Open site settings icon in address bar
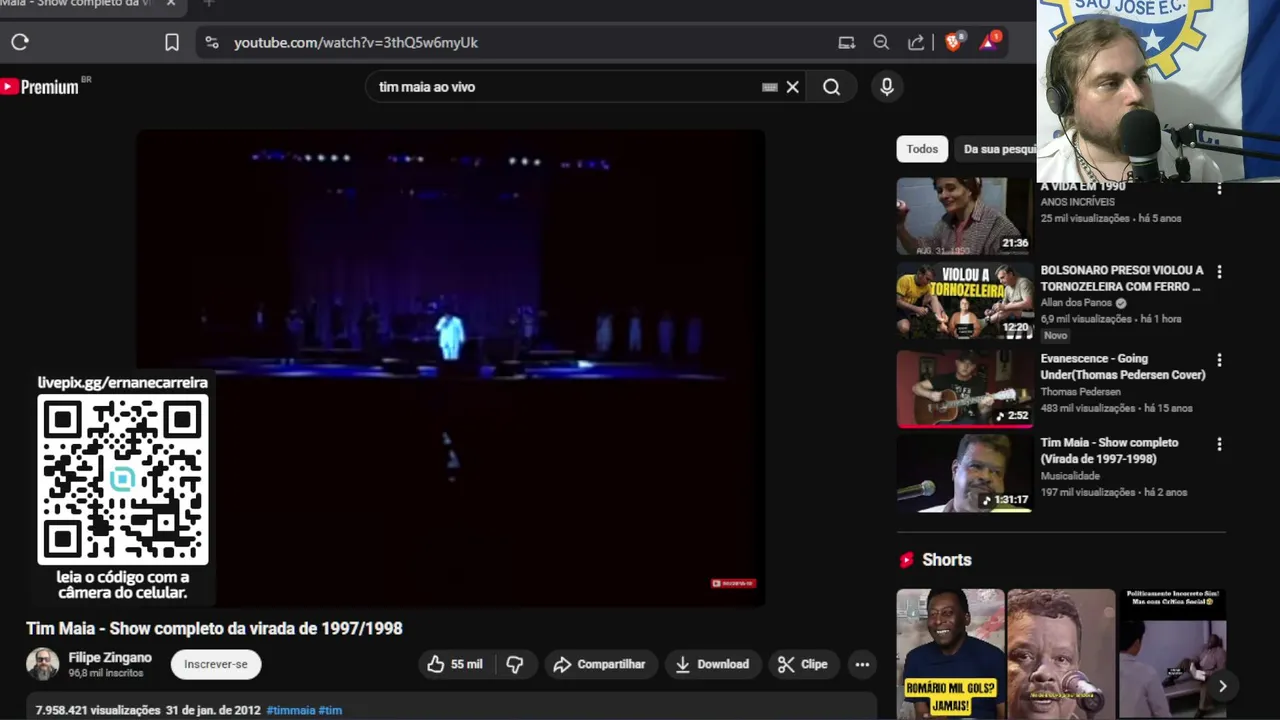 212,42
